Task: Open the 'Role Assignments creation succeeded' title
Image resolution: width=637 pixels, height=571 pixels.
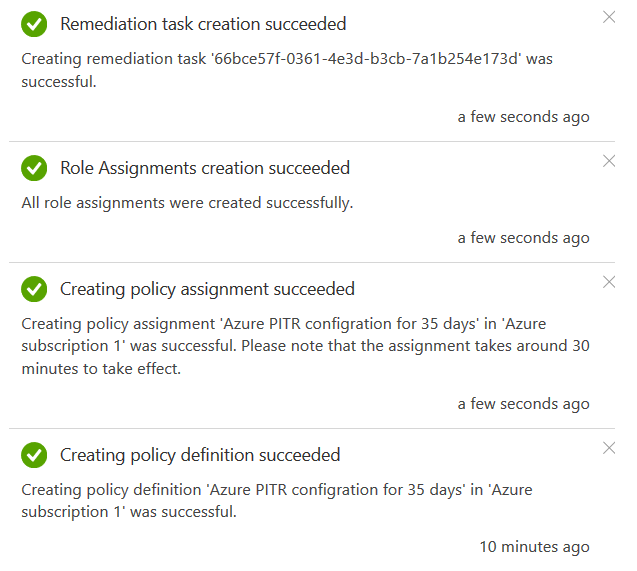Action: (205, 168)
